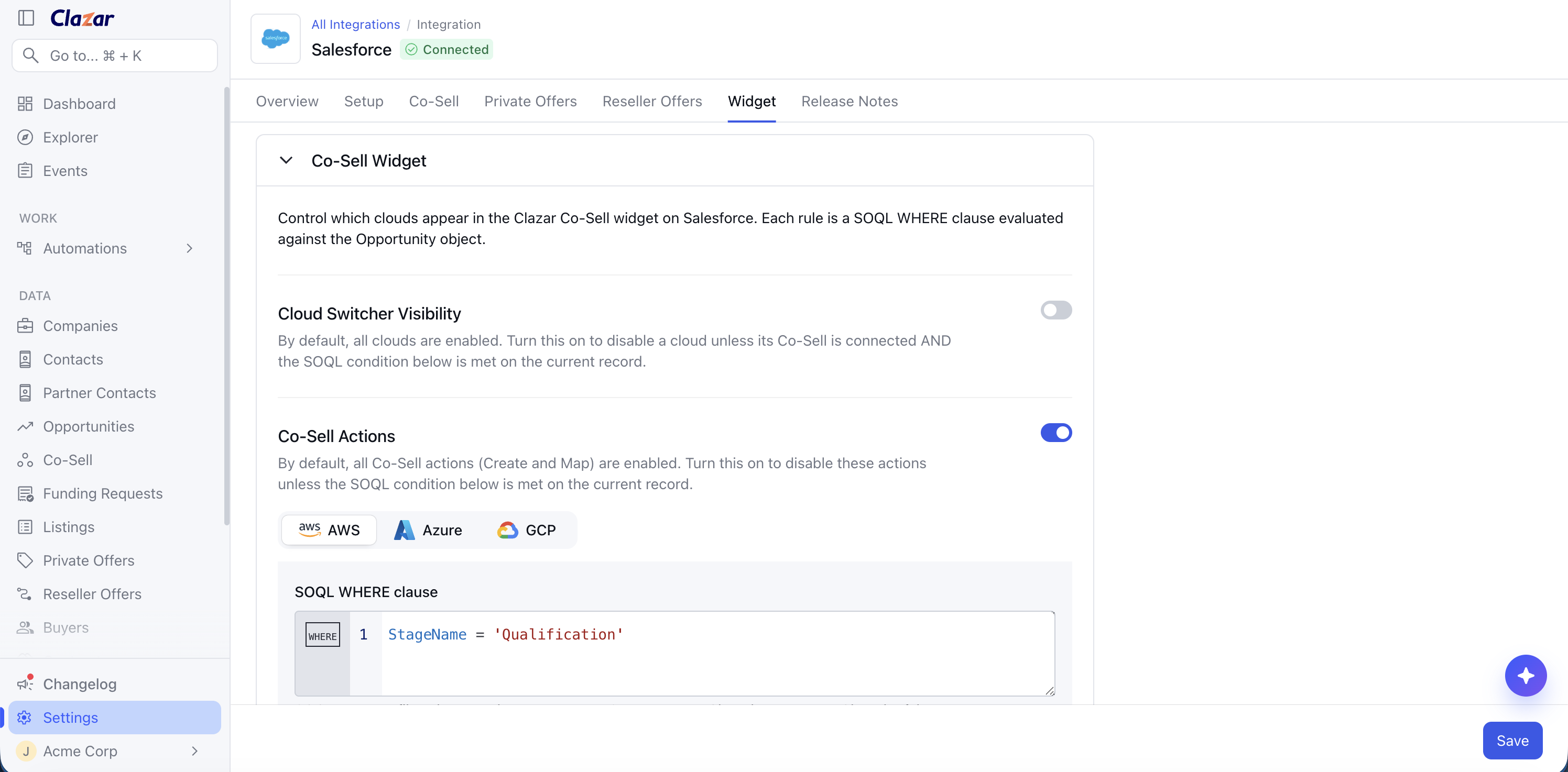Screen dimensions: 1568x772
Task: Click the 'Co-Sell Widget' section title
Action: coord(368,161)
